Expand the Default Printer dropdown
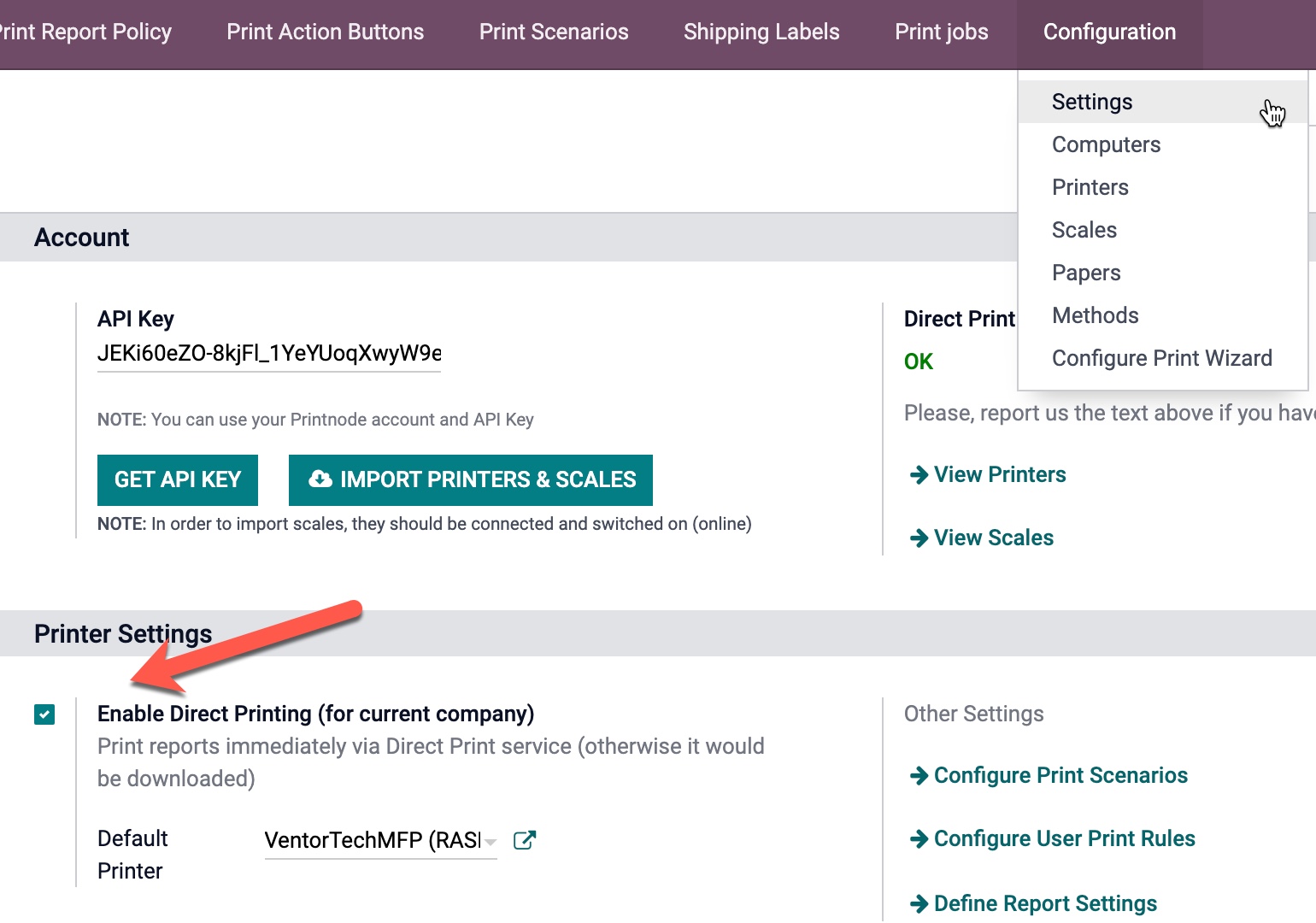This screenshot has width=1316, height=923. pyautogui.click(x=491, y=842)
